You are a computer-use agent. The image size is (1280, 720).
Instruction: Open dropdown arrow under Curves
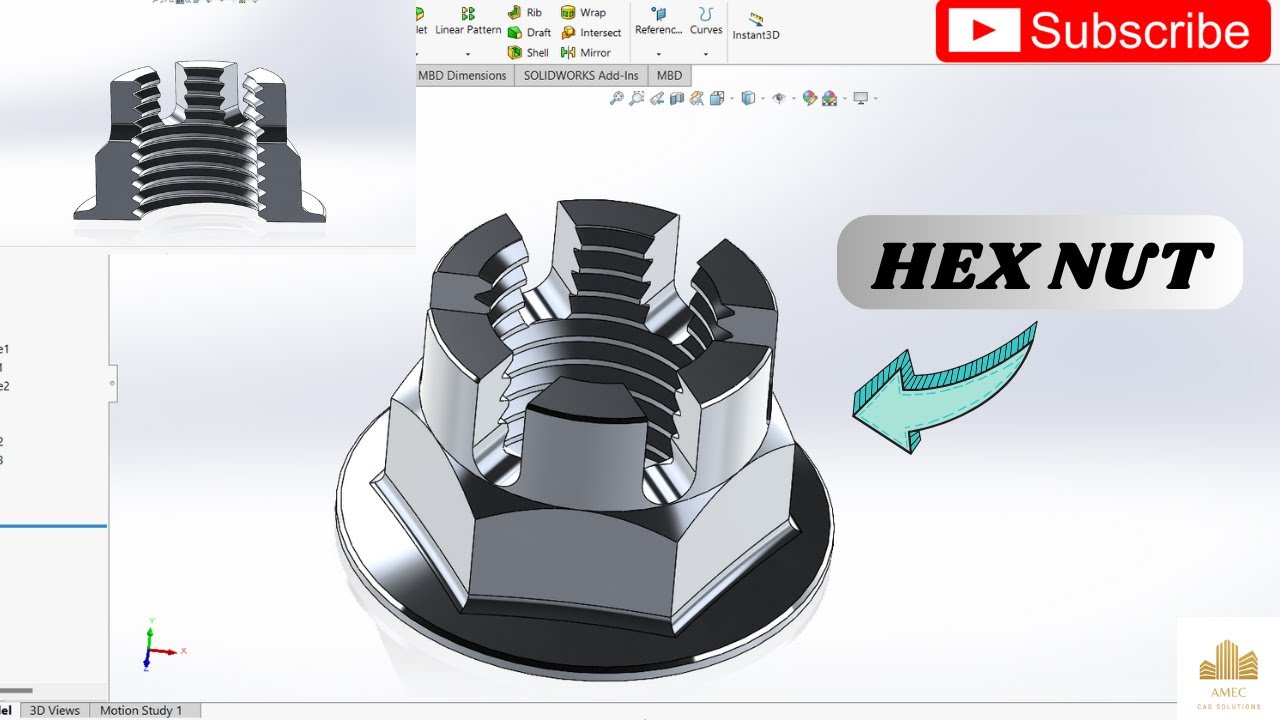706,53
